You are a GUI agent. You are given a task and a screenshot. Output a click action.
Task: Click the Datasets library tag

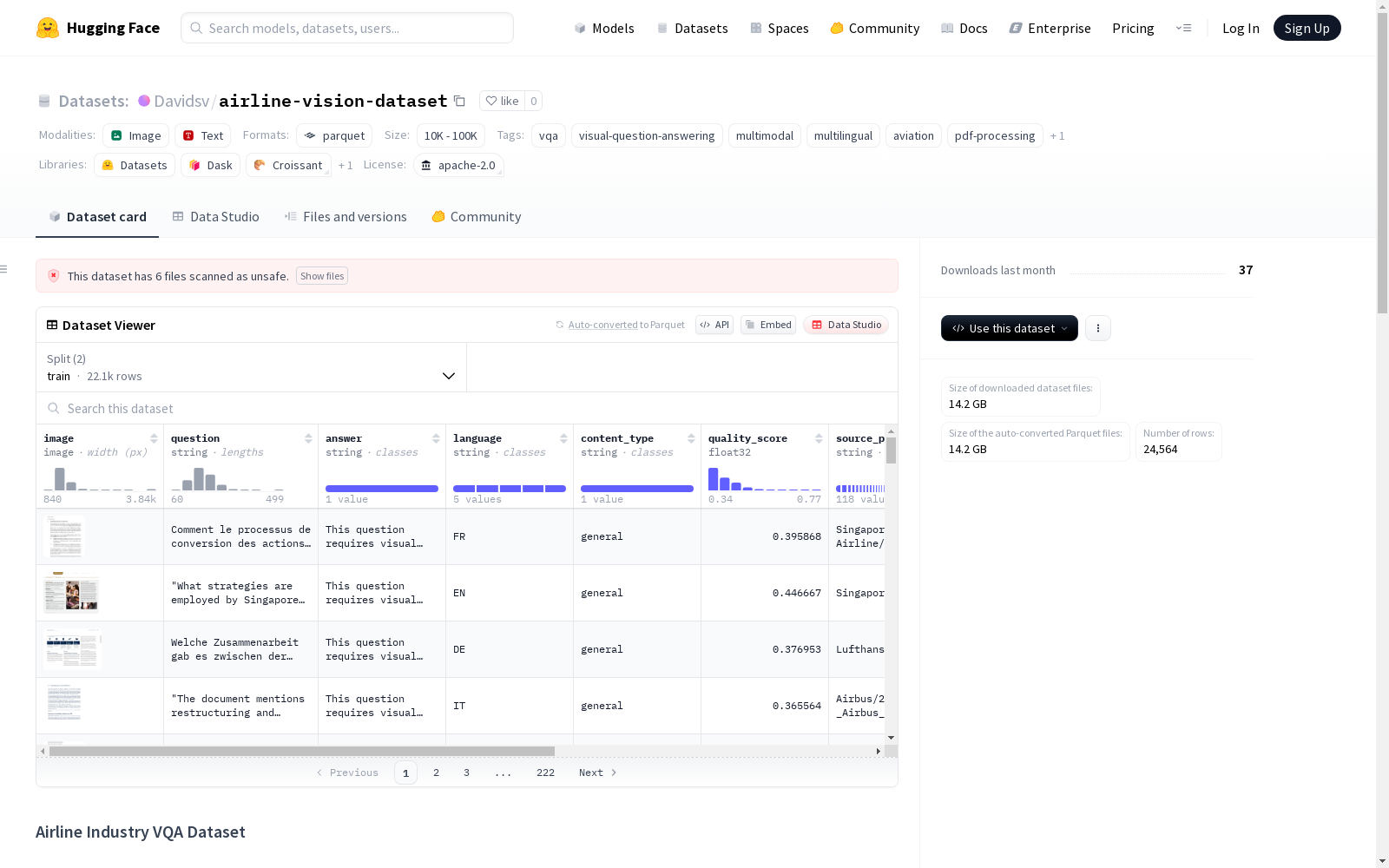[135, 165]
